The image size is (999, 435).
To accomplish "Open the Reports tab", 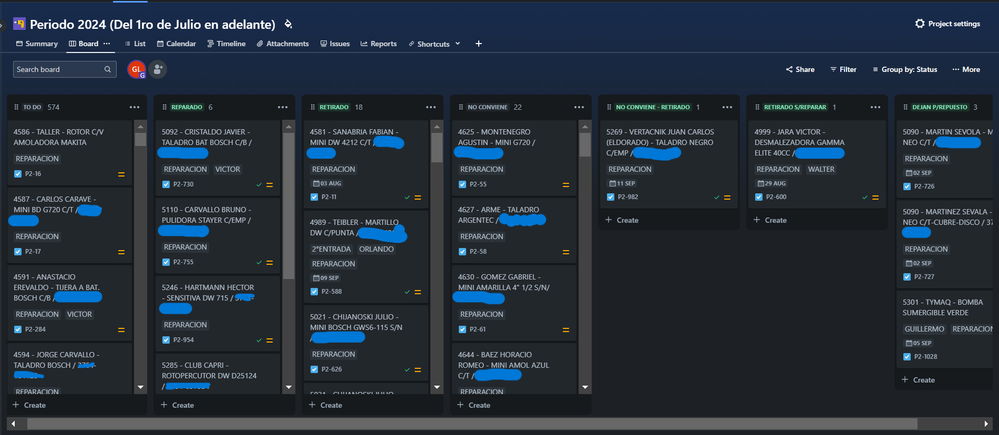I will pyautogui.click(x=378, y=44).
